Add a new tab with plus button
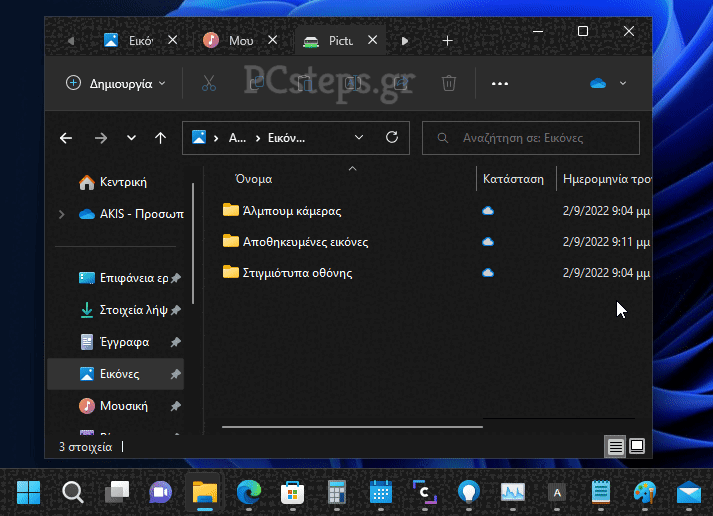 pyautogui.click(x=447, y=41)
